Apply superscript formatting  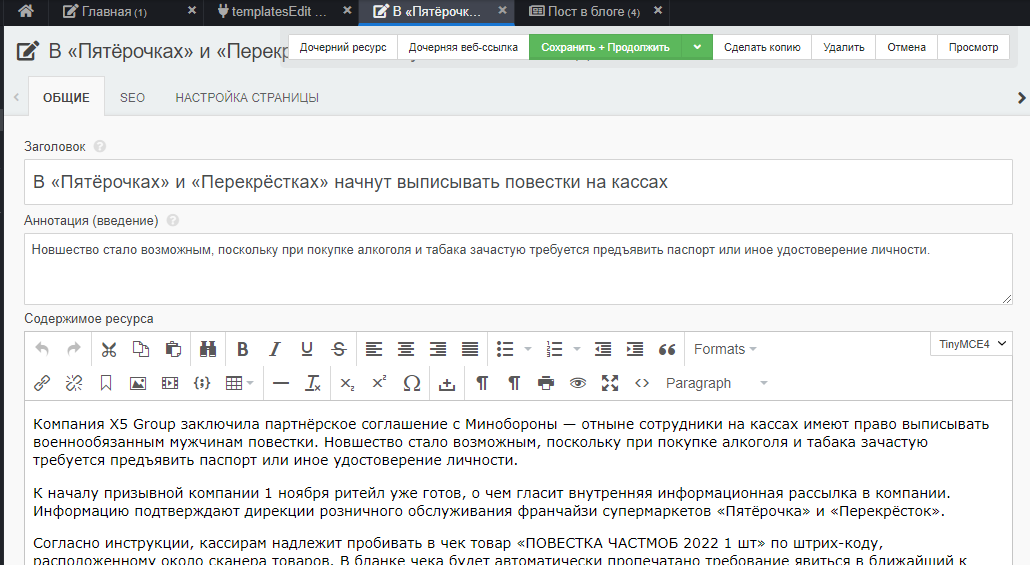pos(380,383)
